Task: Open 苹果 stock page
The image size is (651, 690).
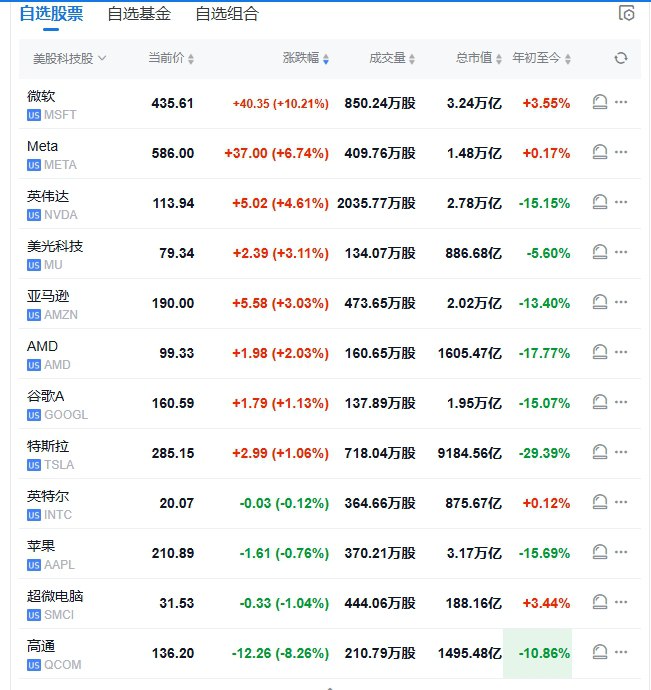Action: point(41,546)
